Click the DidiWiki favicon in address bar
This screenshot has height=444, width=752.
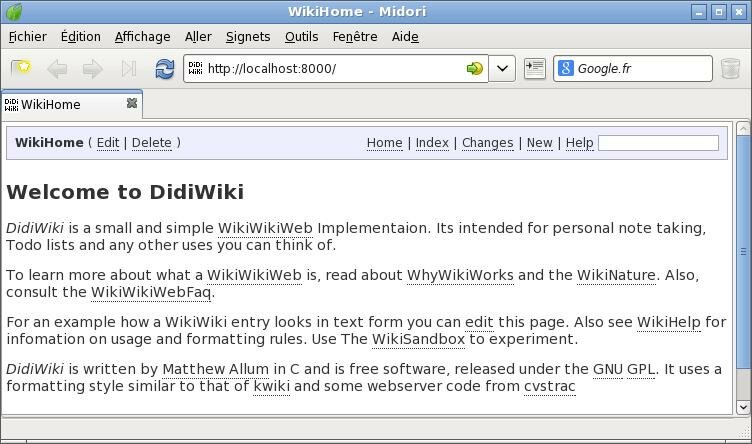click(x=195, y=68)
